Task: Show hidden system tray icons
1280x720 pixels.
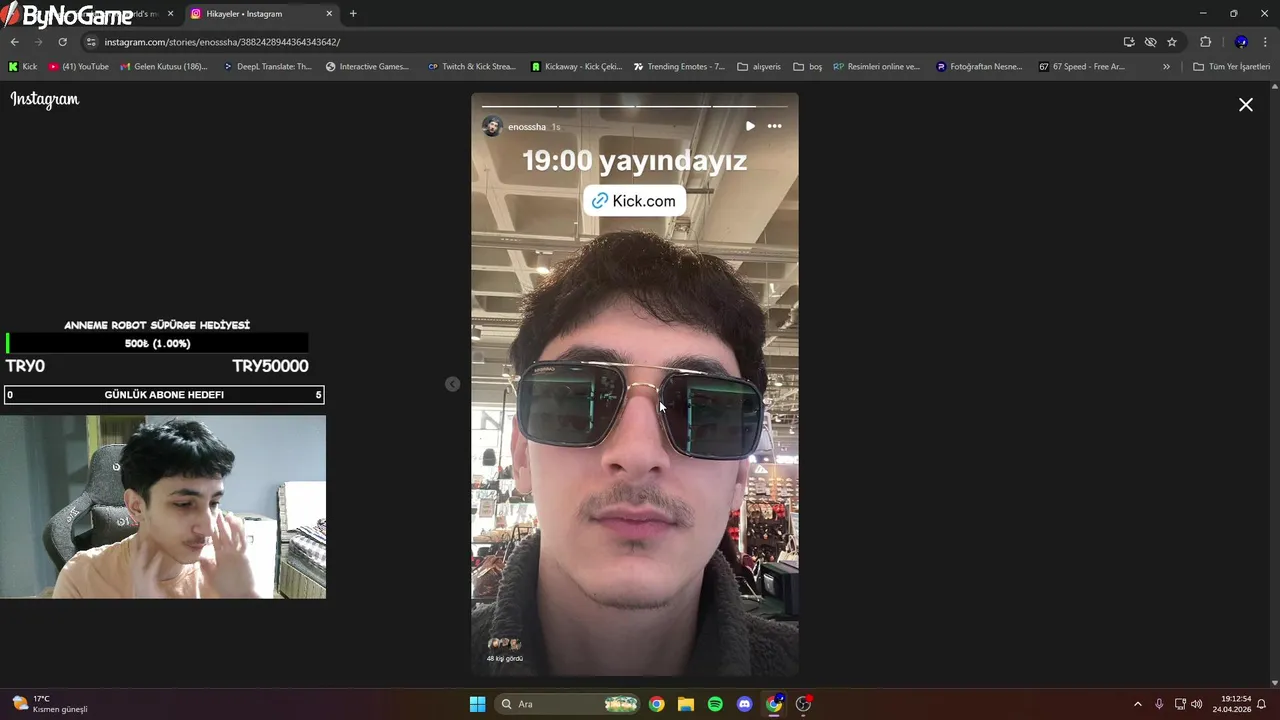Action: point(1137,704)
